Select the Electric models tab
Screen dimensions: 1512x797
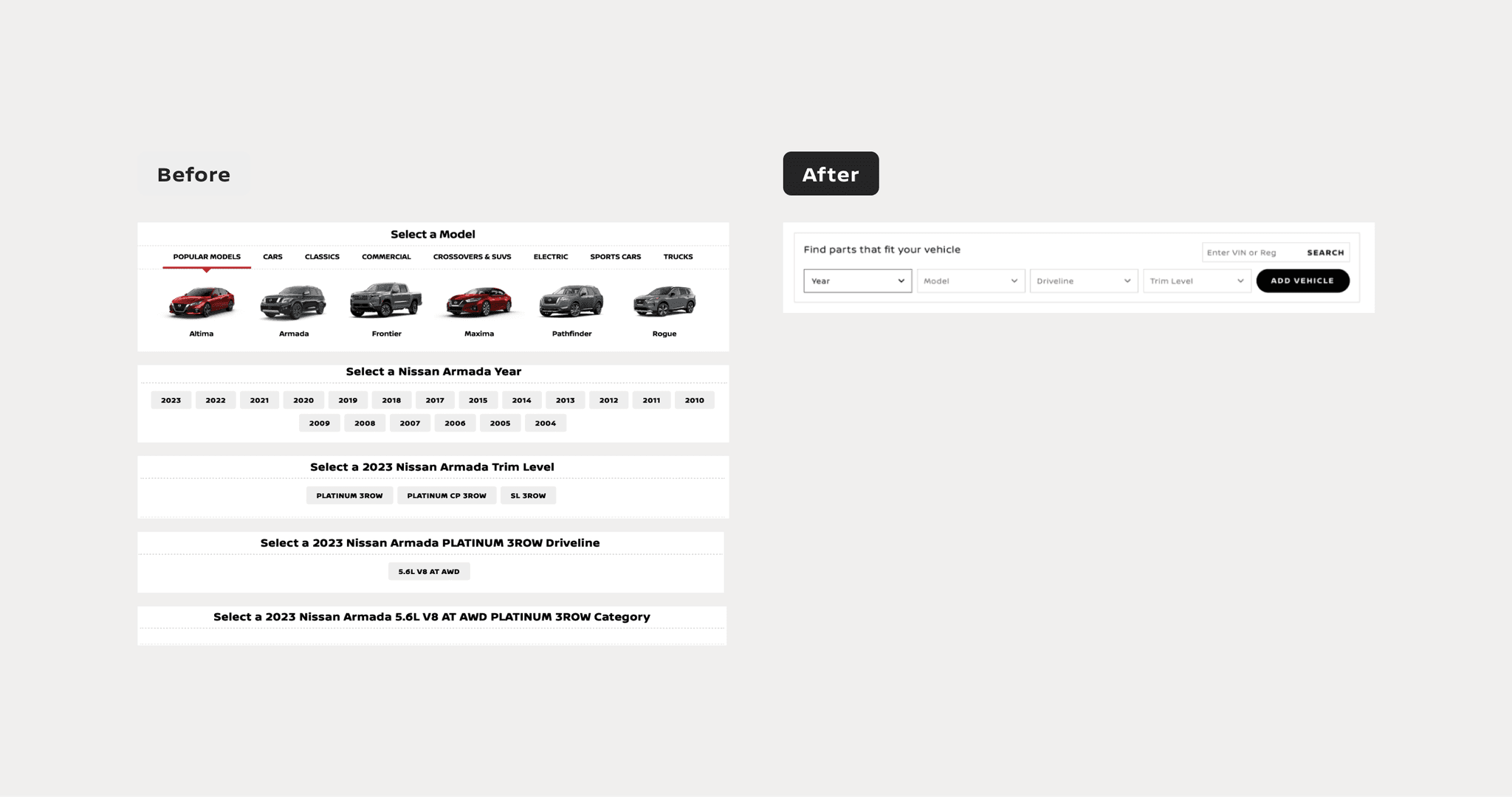tap(551, 257)
